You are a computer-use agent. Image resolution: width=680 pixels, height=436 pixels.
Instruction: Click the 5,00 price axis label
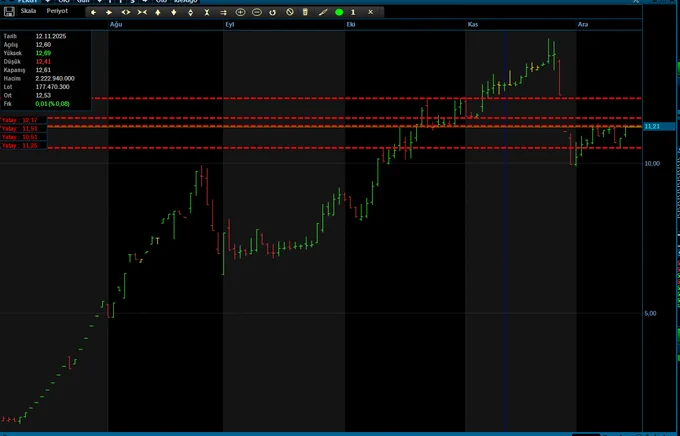[x=650, y=313]
